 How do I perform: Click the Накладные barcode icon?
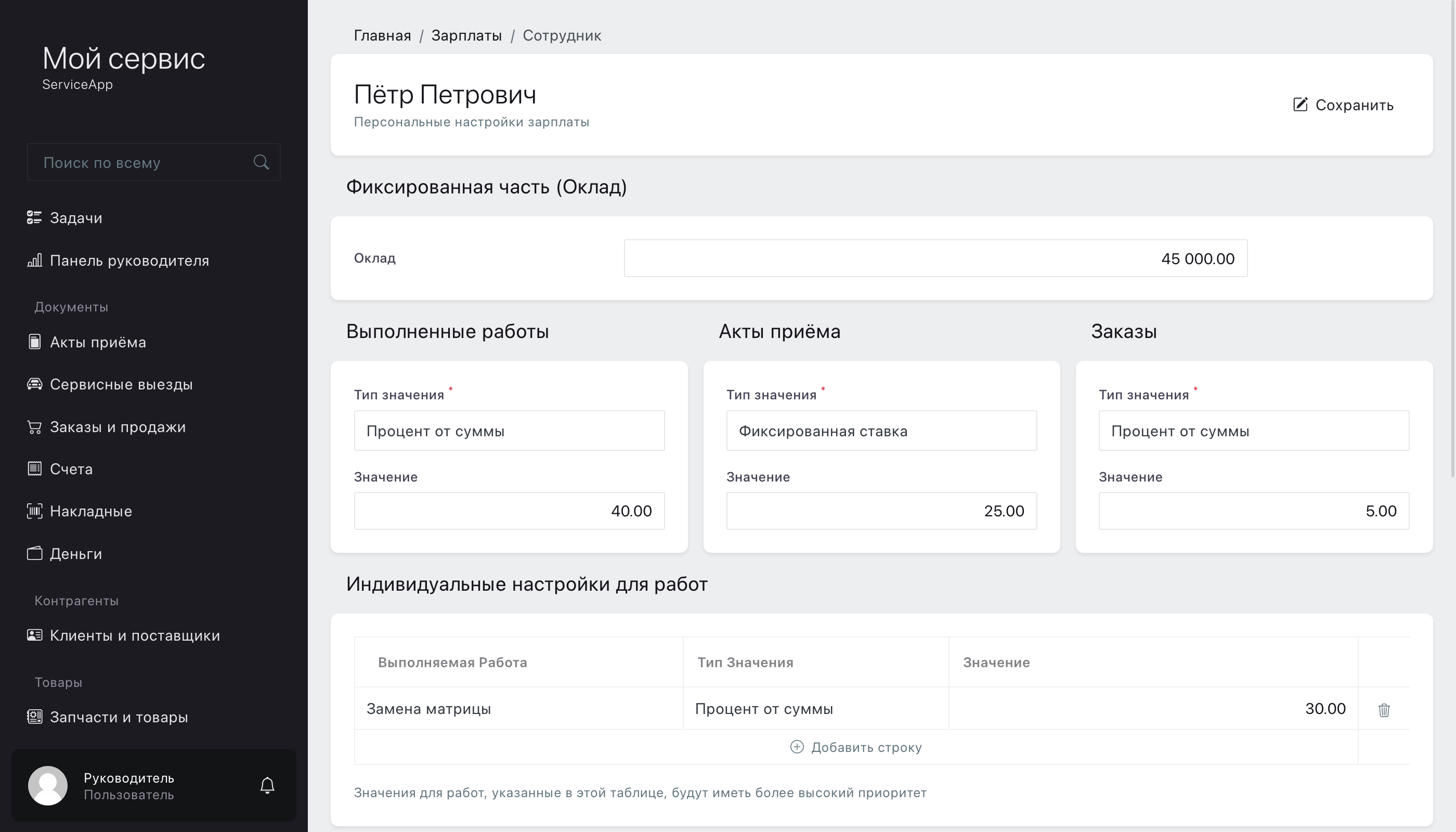click(x=34, y=511)
